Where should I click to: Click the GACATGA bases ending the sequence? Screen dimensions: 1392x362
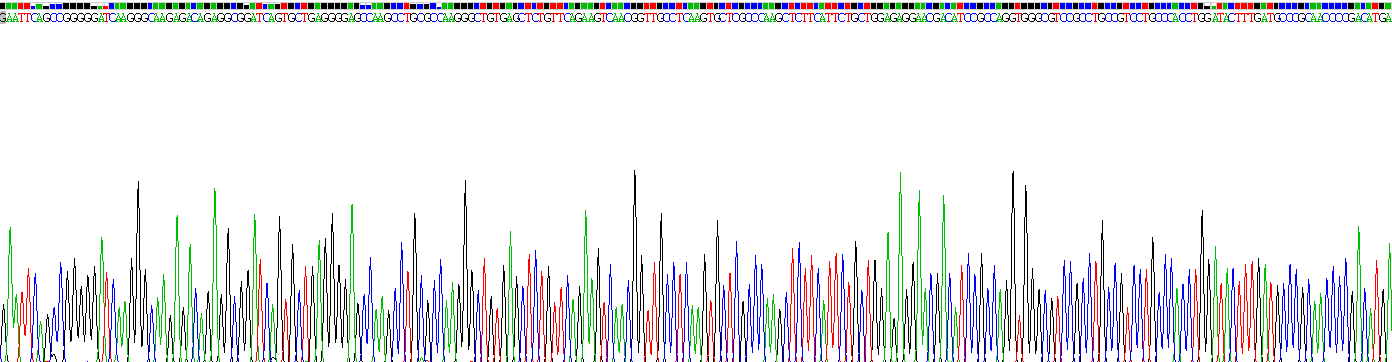pos(1371,17)
